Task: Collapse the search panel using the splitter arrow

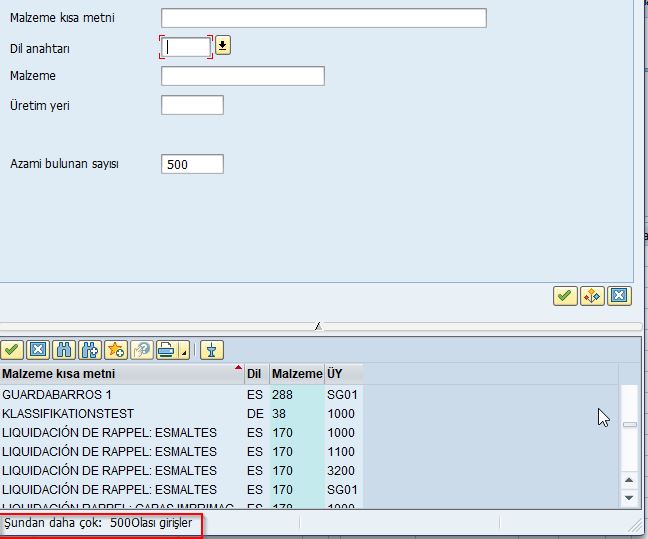Action: click(318, 326)
